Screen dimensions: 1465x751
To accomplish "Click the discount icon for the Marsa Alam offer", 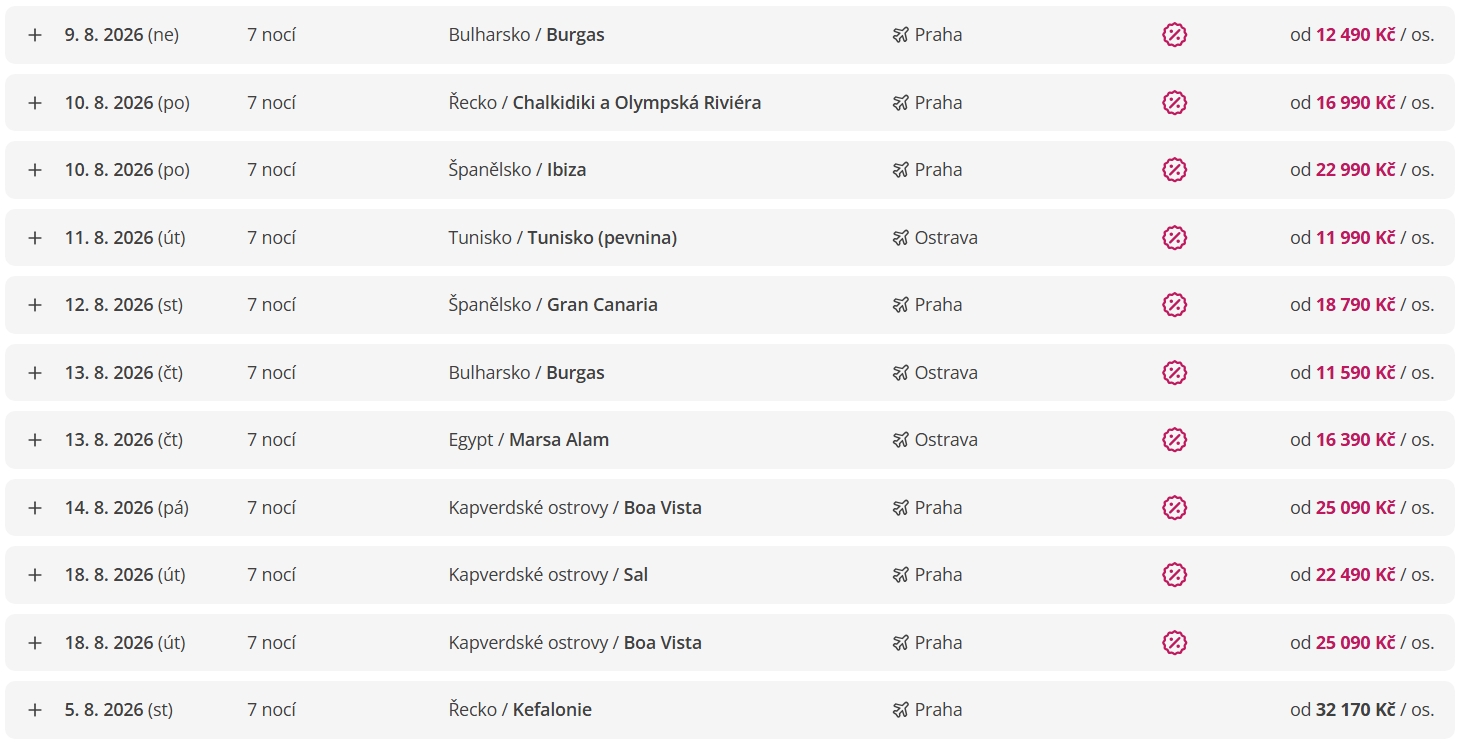I will (x=1174, y=440).
